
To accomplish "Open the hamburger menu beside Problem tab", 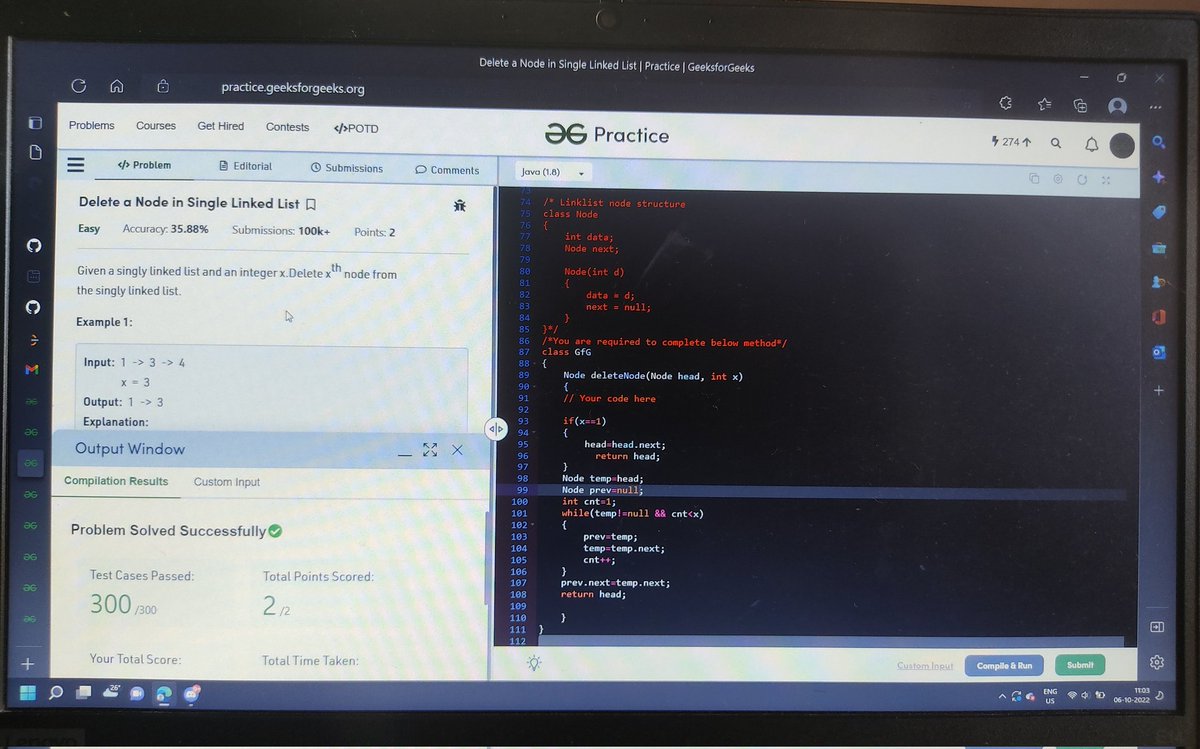I will [x=75, y=164].
